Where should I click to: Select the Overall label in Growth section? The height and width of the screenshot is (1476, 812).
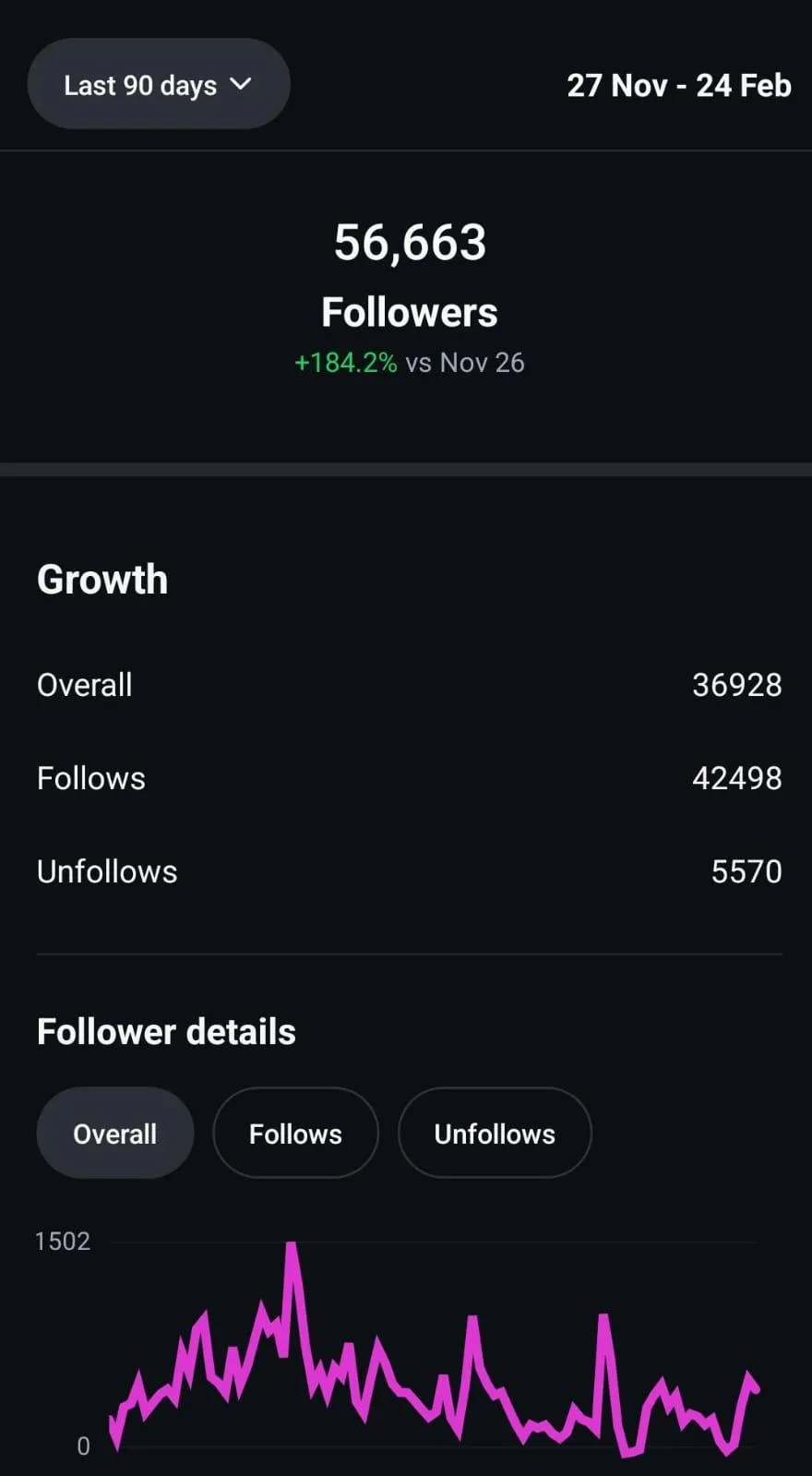point(85,685)
